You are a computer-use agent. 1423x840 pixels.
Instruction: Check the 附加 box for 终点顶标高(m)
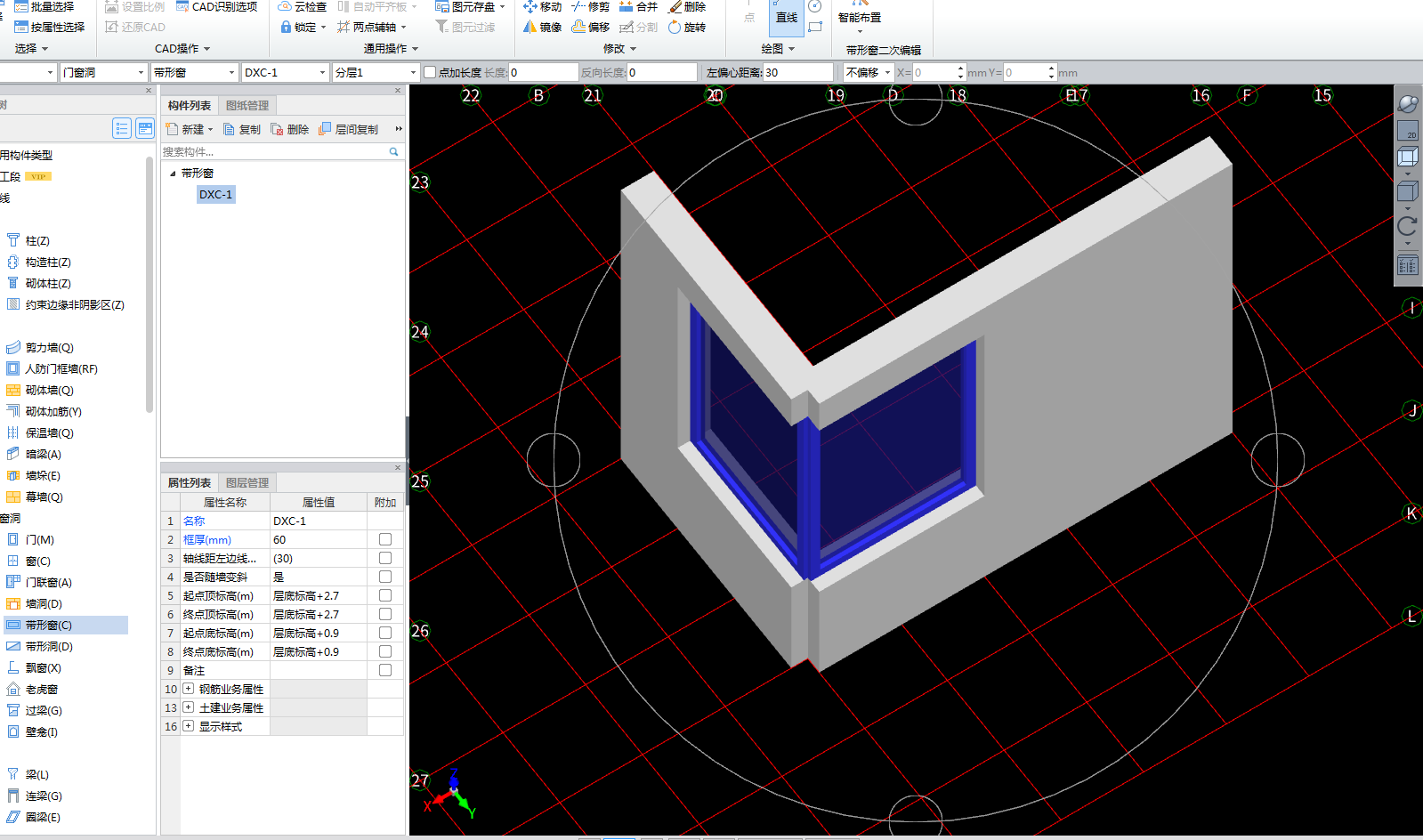click(385, 614)
